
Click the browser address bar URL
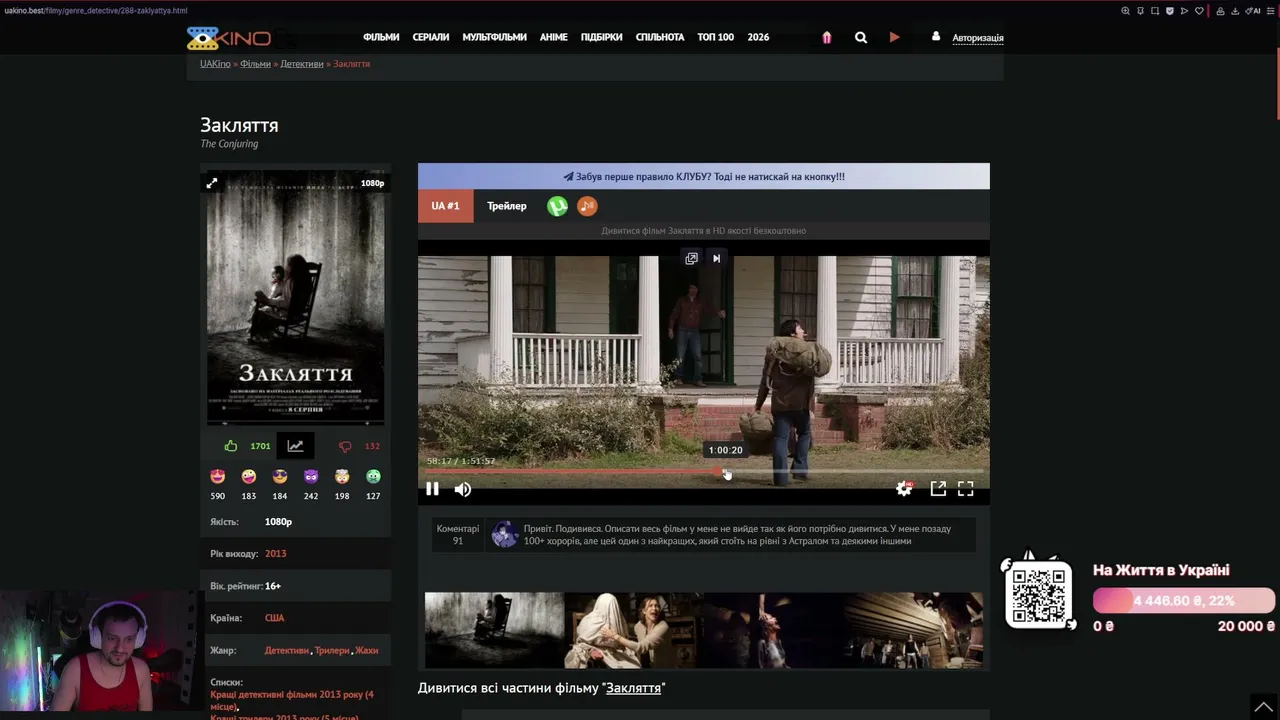click(94, 11)
